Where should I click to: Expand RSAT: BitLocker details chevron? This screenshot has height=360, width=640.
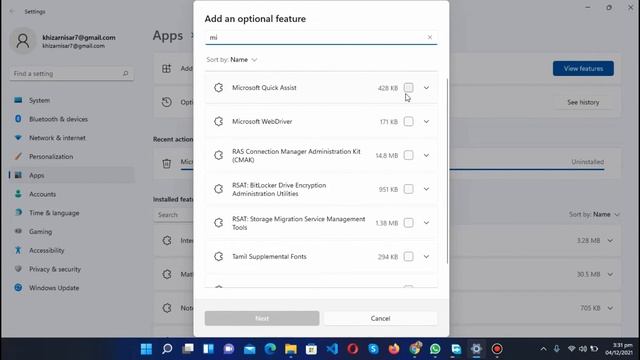click(x=426, y=189)
